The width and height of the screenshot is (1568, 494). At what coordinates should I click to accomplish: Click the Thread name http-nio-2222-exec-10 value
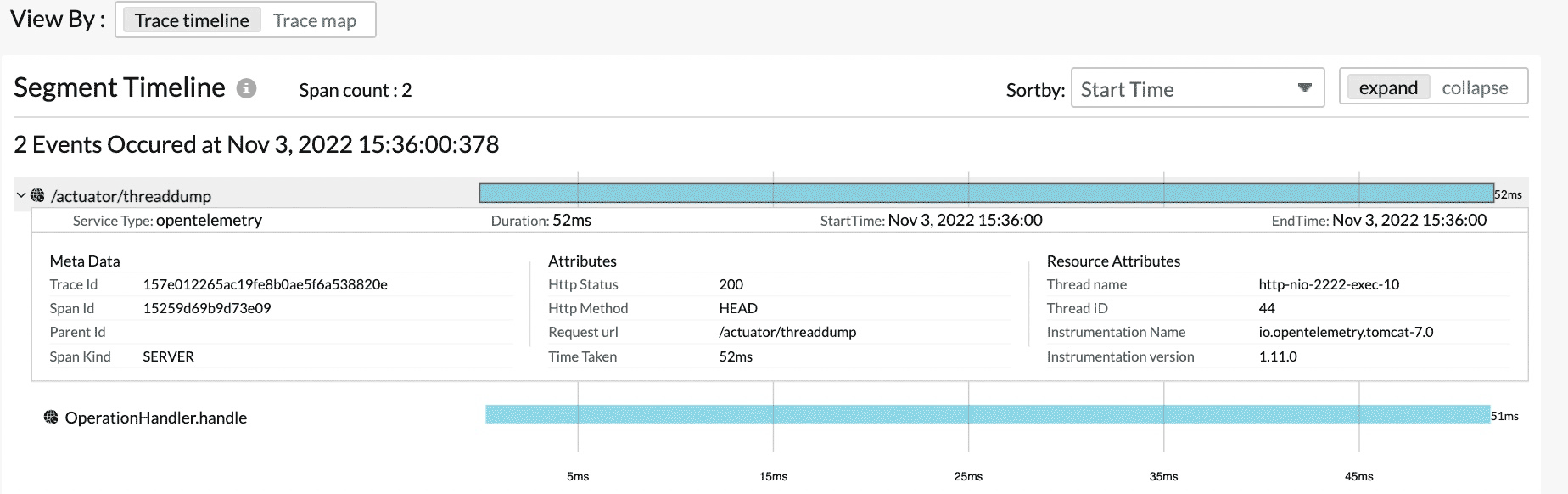pos(1329,284)
